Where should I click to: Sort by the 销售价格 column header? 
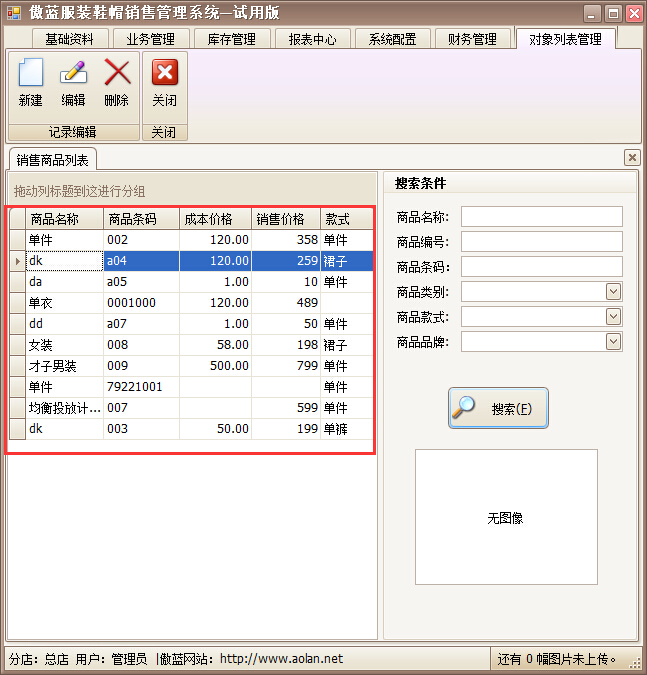(x=286, y=219)
